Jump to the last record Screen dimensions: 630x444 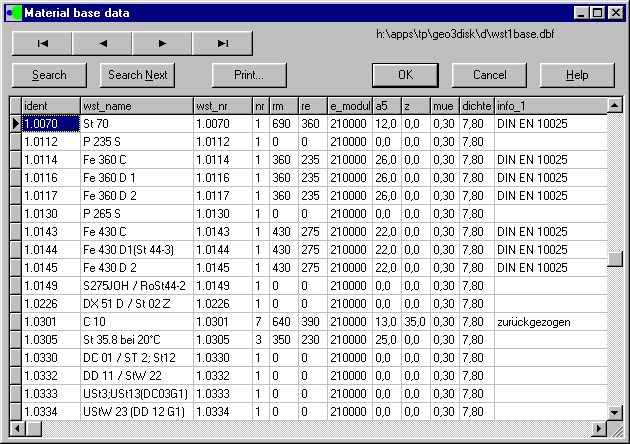tap(222, 43)
